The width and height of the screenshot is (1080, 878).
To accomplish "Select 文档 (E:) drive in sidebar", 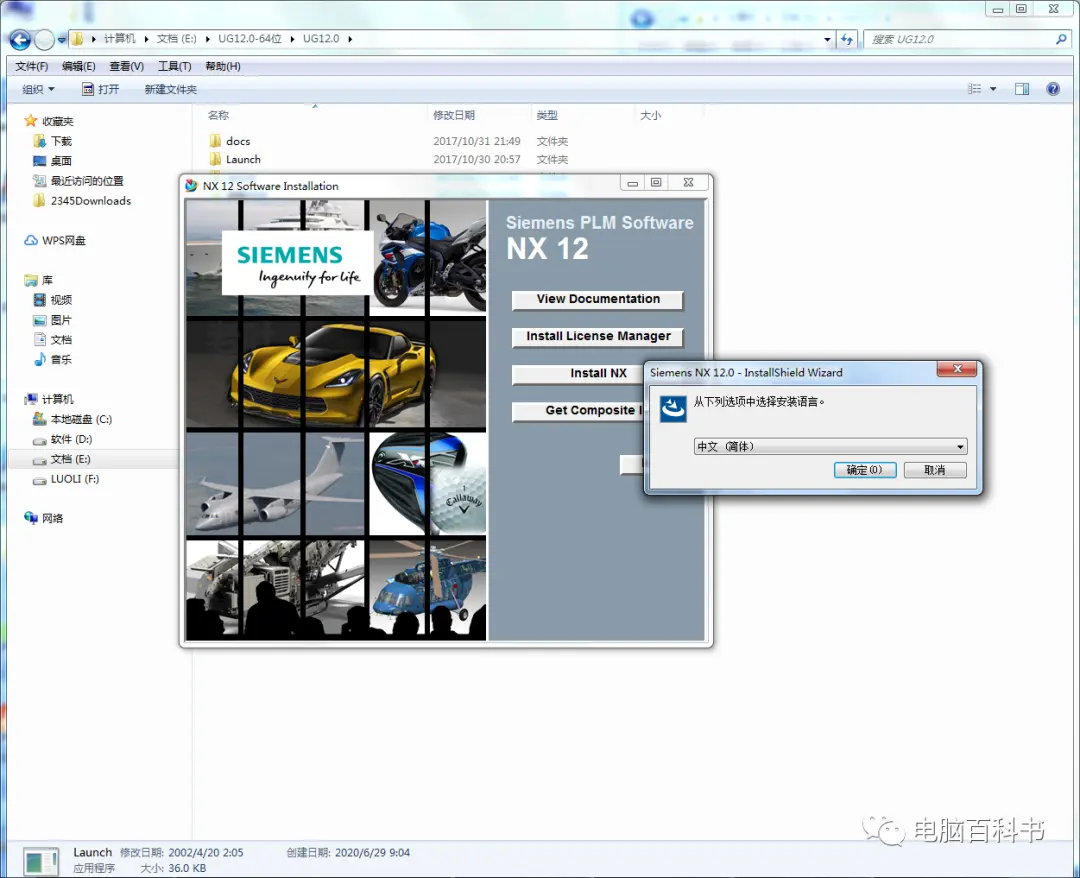I will coord(62,459).
